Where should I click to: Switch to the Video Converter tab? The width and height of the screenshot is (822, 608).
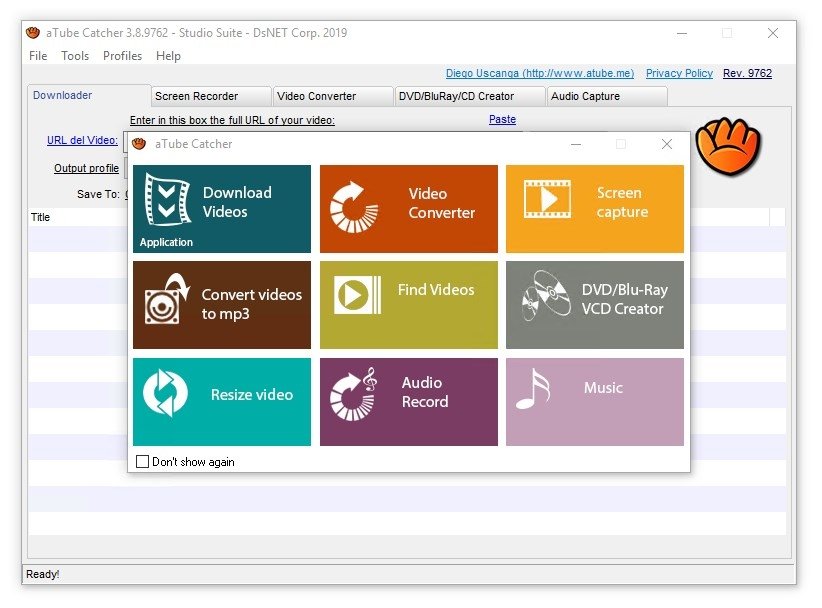tap(333, 96)
